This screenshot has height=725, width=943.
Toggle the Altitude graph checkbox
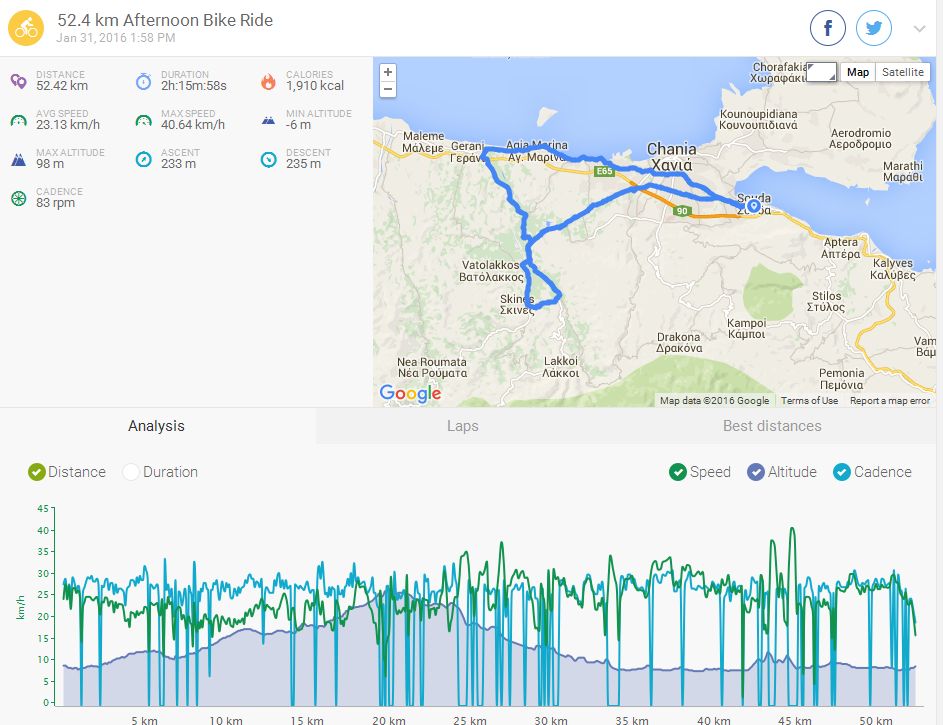pos(756,472)
